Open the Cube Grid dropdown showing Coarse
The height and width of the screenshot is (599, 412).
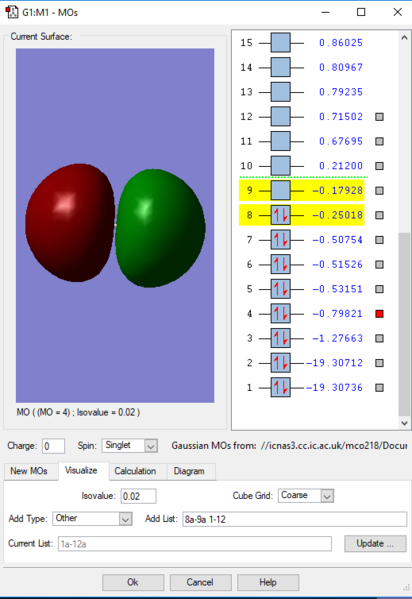coord(306,495)
